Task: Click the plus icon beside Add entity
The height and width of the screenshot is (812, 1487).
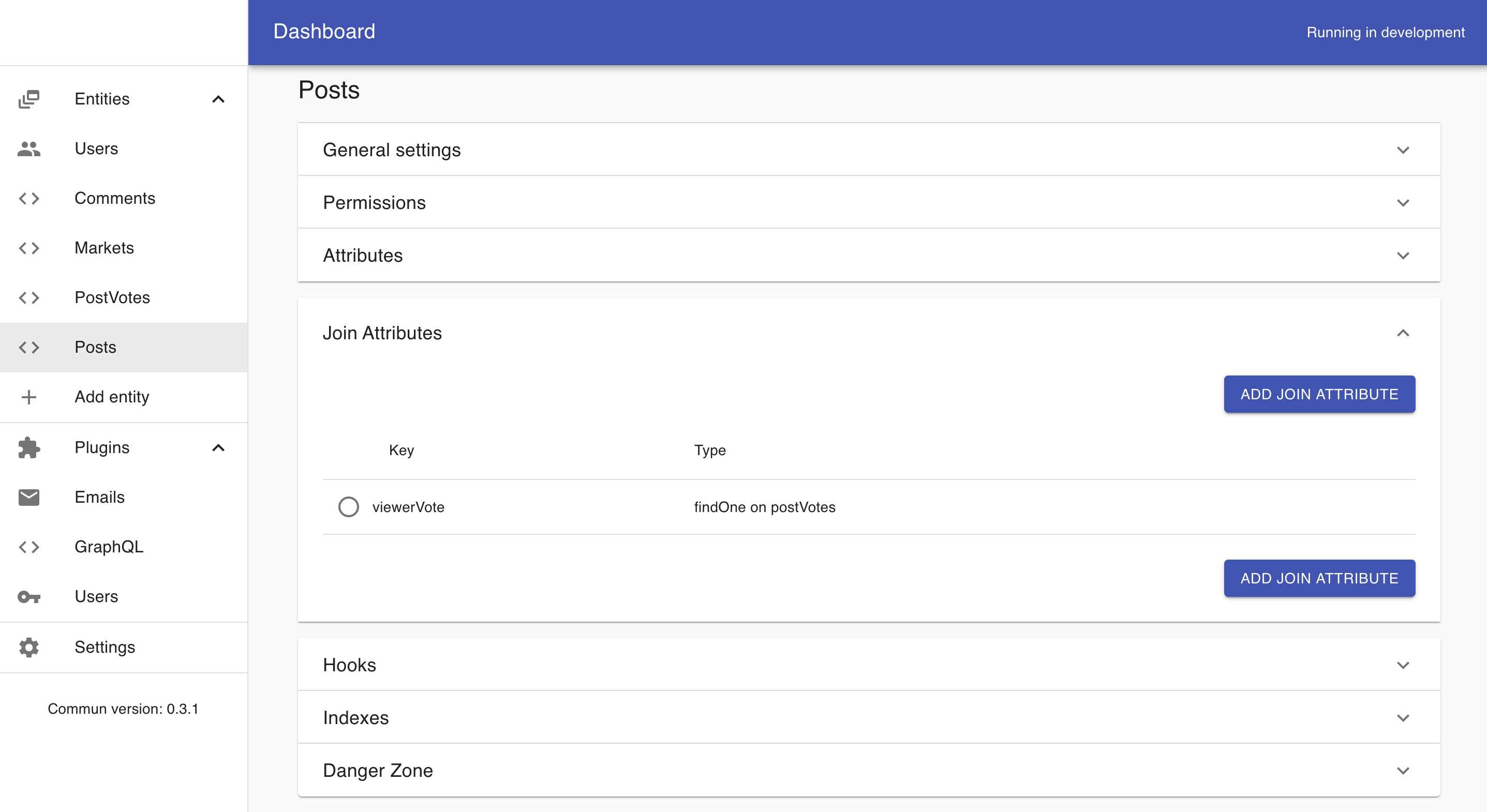Action: (29, 397)
